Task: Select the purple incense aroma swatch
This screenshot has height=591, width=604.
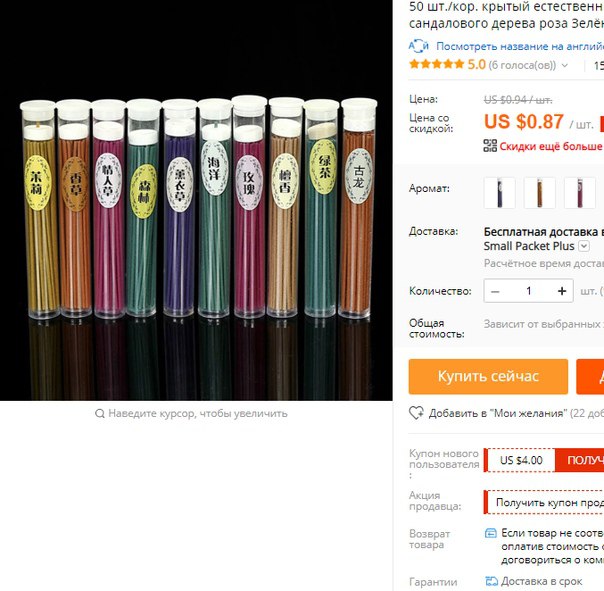Action: click(499, 193)
